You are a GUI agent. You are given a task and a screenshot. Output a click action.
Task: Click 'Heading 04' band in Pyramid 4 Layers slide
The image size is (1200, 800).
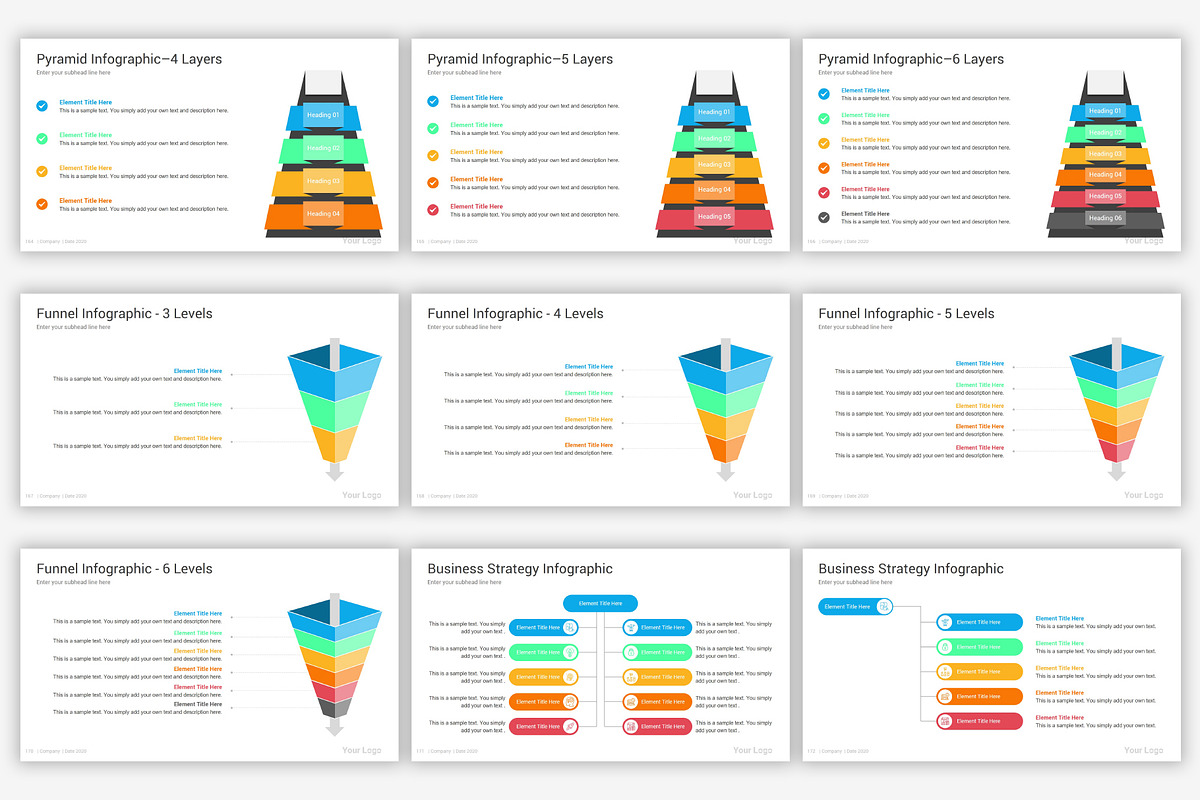323,214
